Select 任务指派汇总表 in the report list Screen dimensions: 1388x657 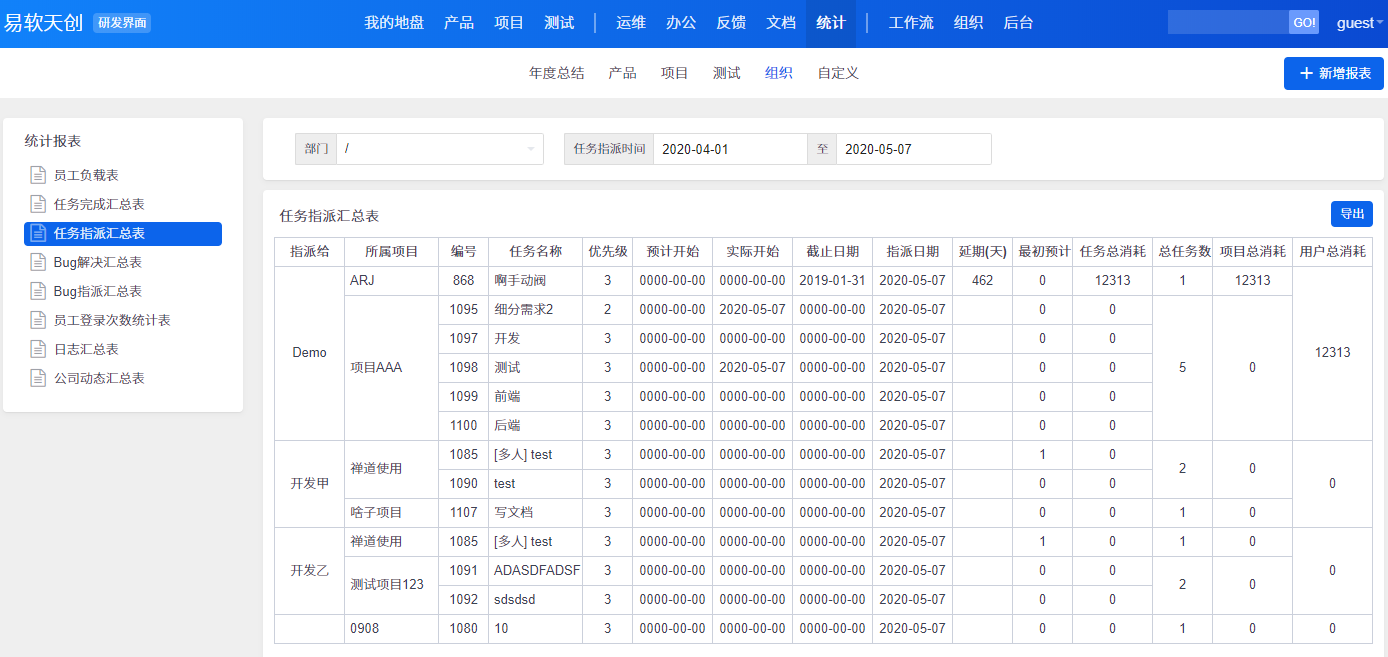123,233
